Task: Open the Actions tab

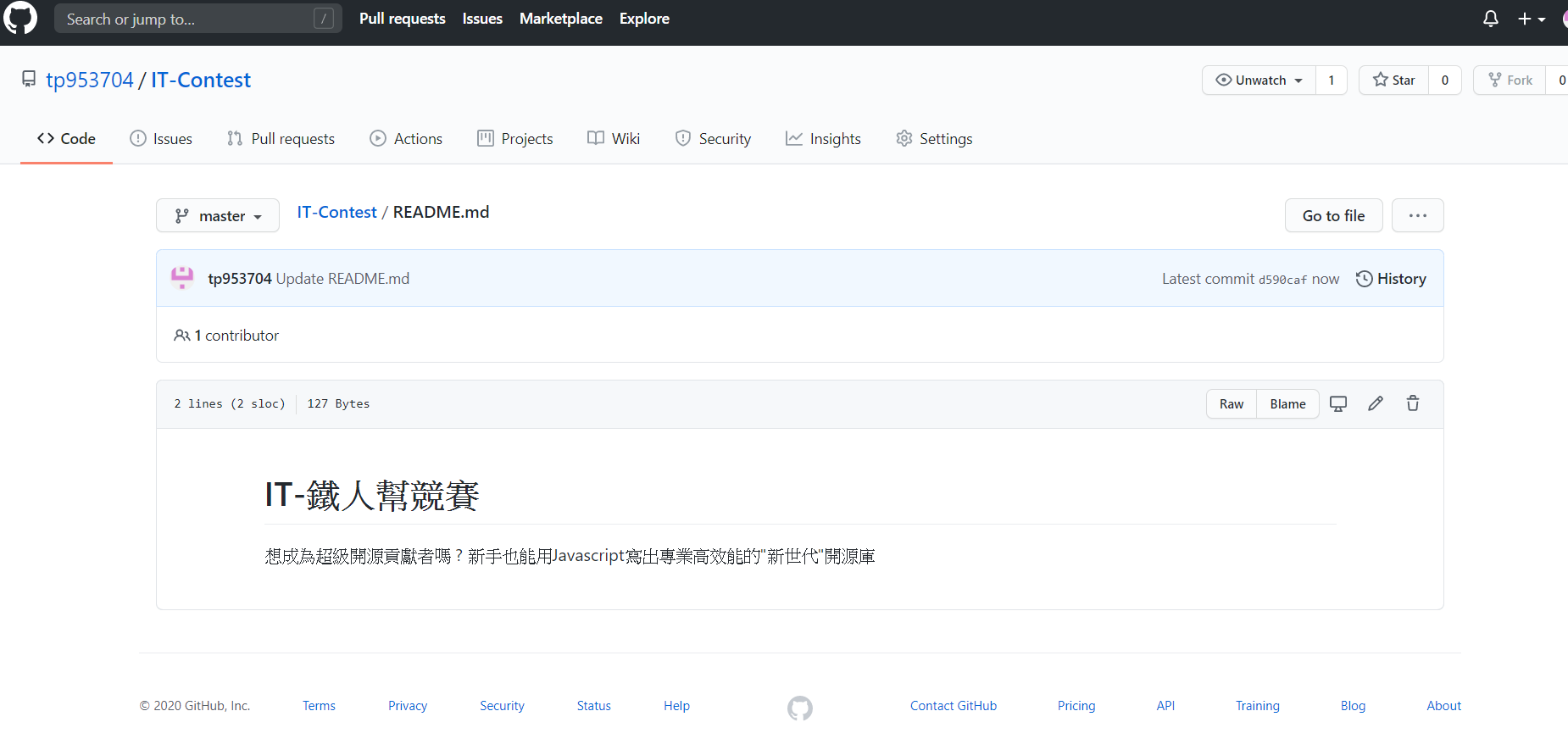Action: pos(406,138)
